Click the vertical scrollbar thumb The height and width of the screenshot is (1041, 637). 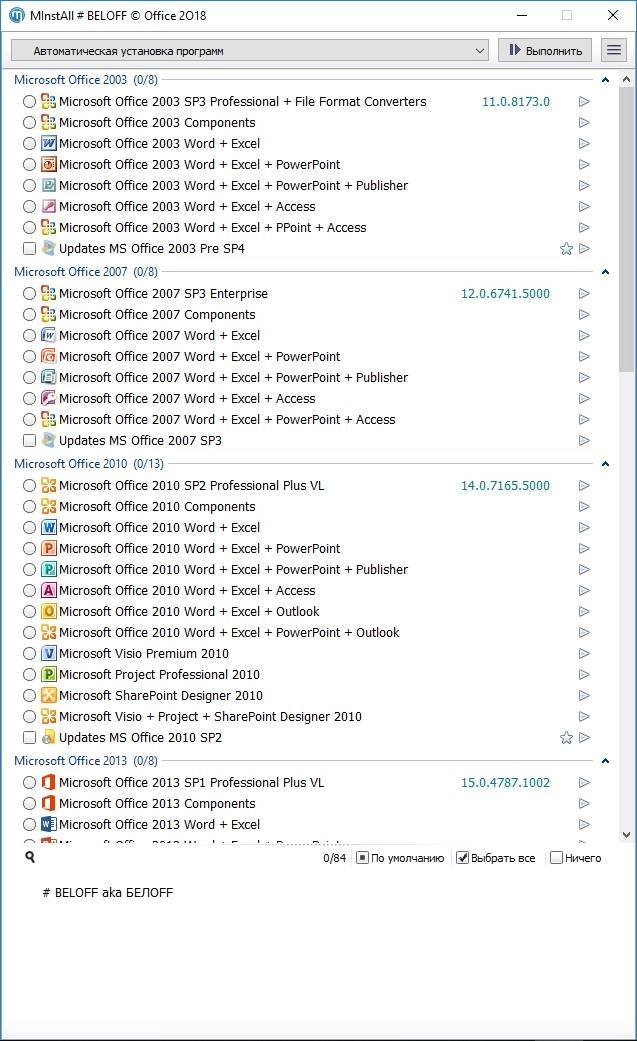(x=626, y=229)
